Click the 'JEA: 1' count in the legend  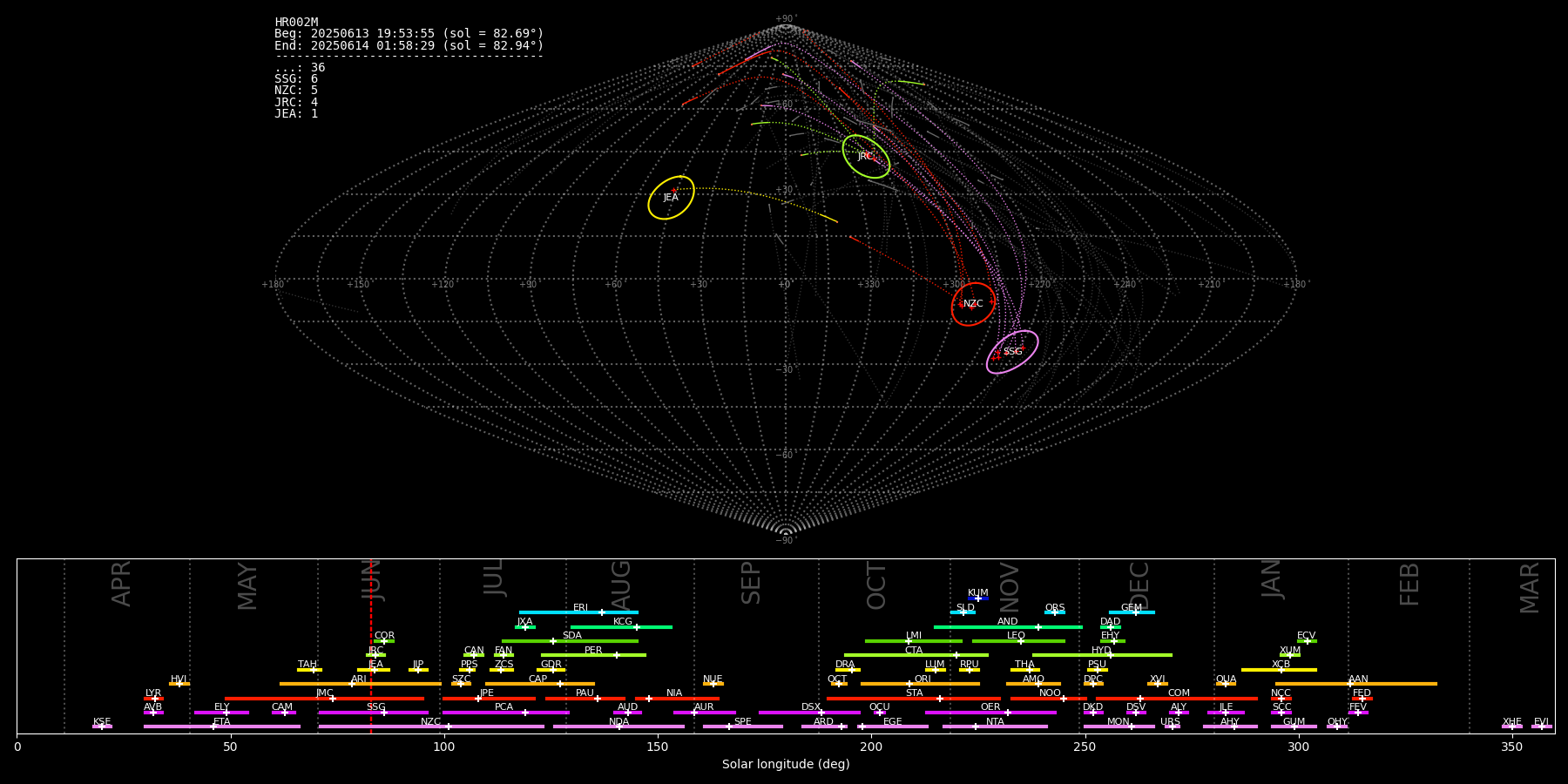pos(296,113)
